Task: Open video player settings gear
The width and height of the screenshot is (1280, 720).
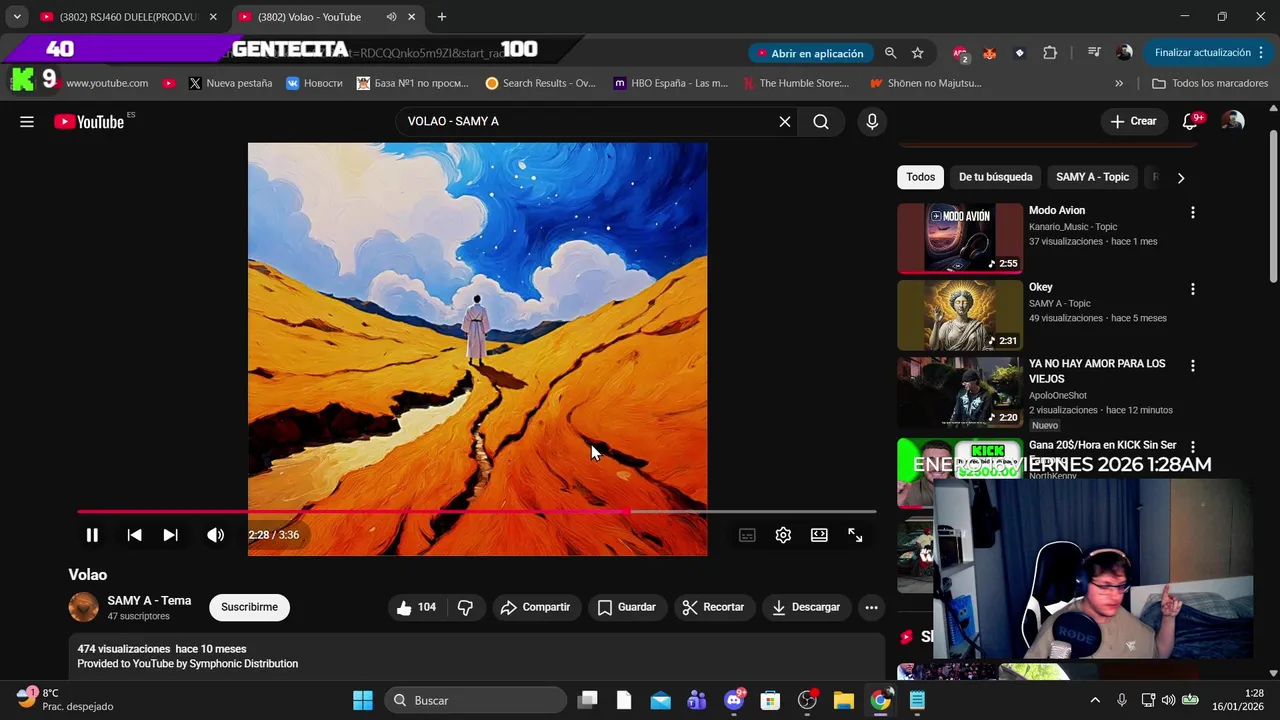Action: click(783, 535)
